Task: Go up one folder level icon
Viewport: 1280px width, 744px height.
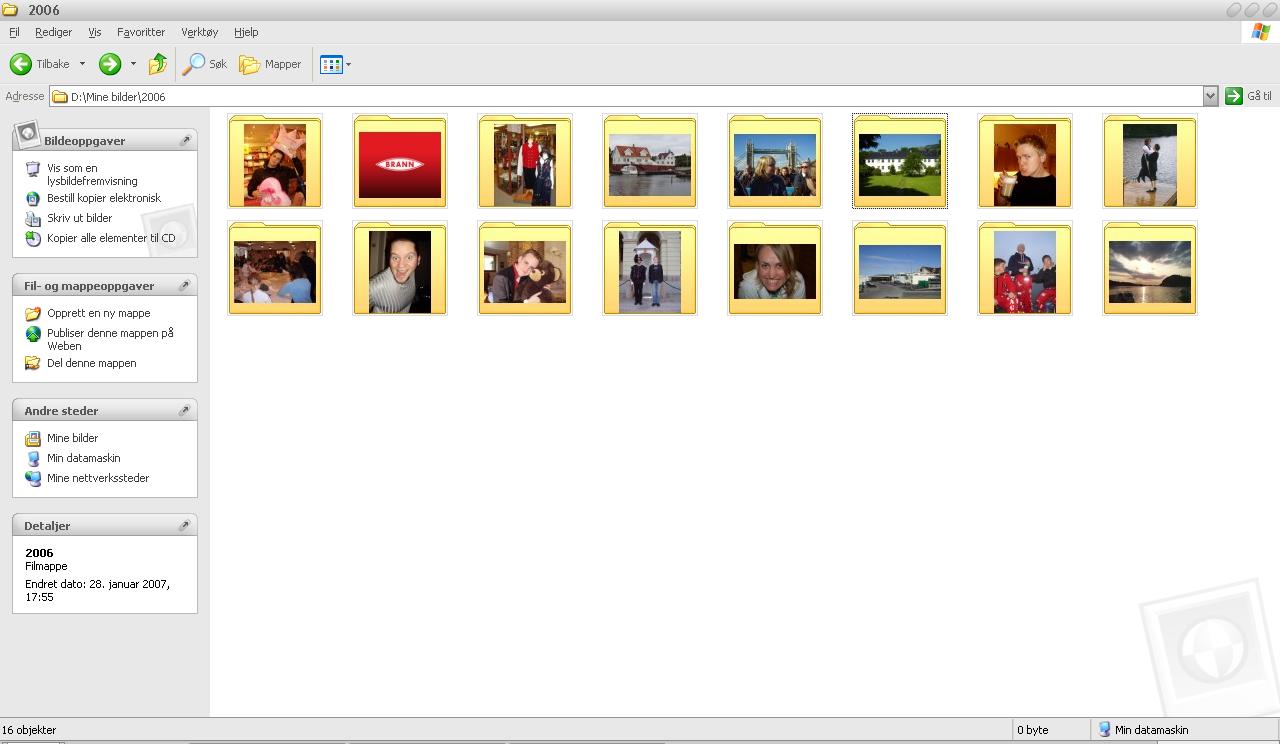Action: [x=158, y=64]
